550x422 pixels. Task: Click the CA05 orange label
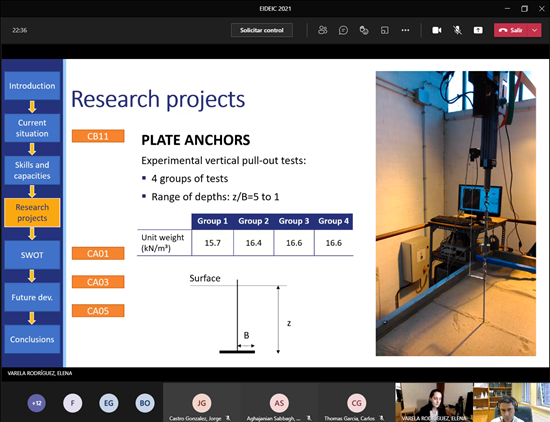point(98,311)
